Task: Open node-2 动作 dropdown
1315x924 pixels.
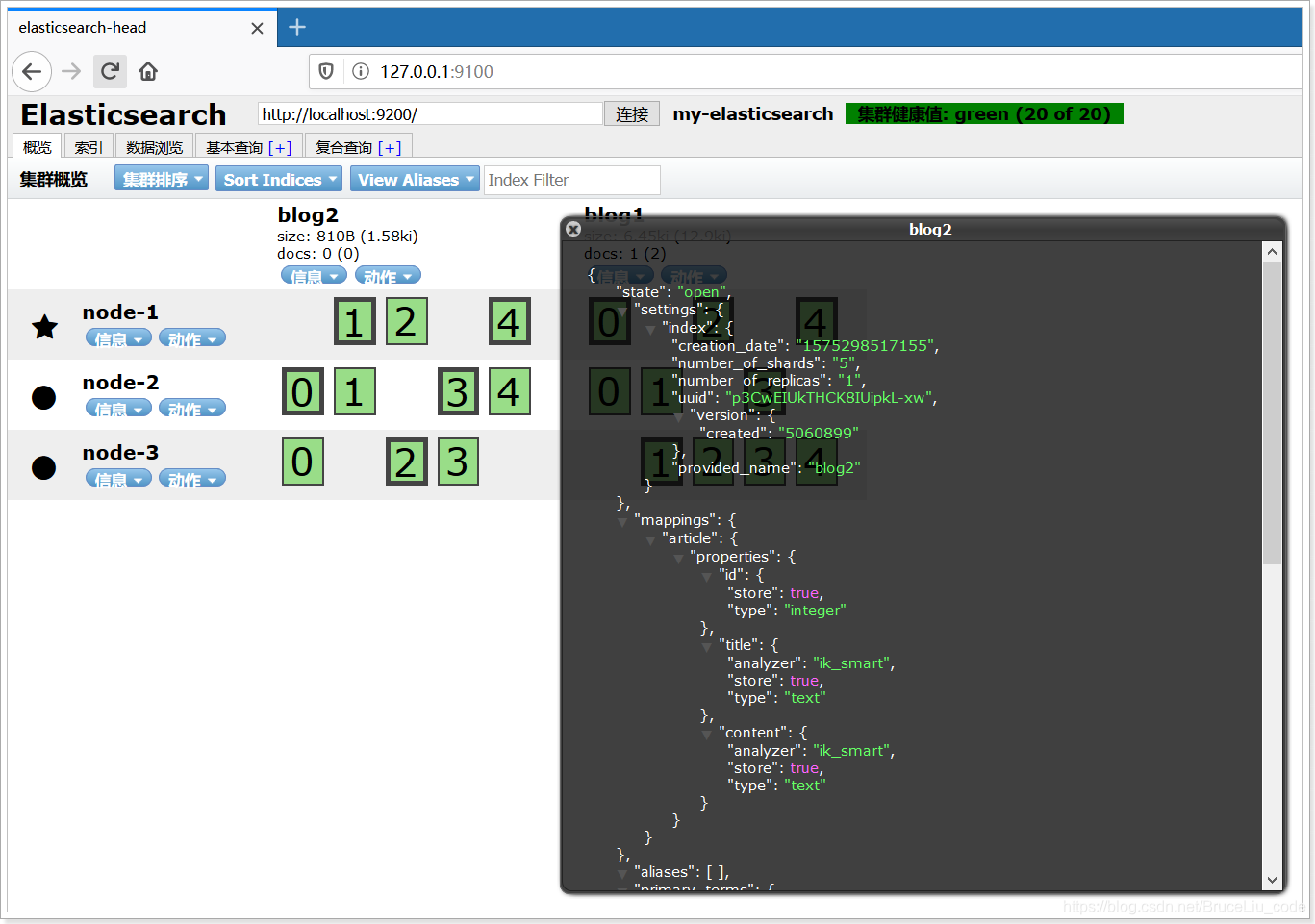Action: point(192,409)
